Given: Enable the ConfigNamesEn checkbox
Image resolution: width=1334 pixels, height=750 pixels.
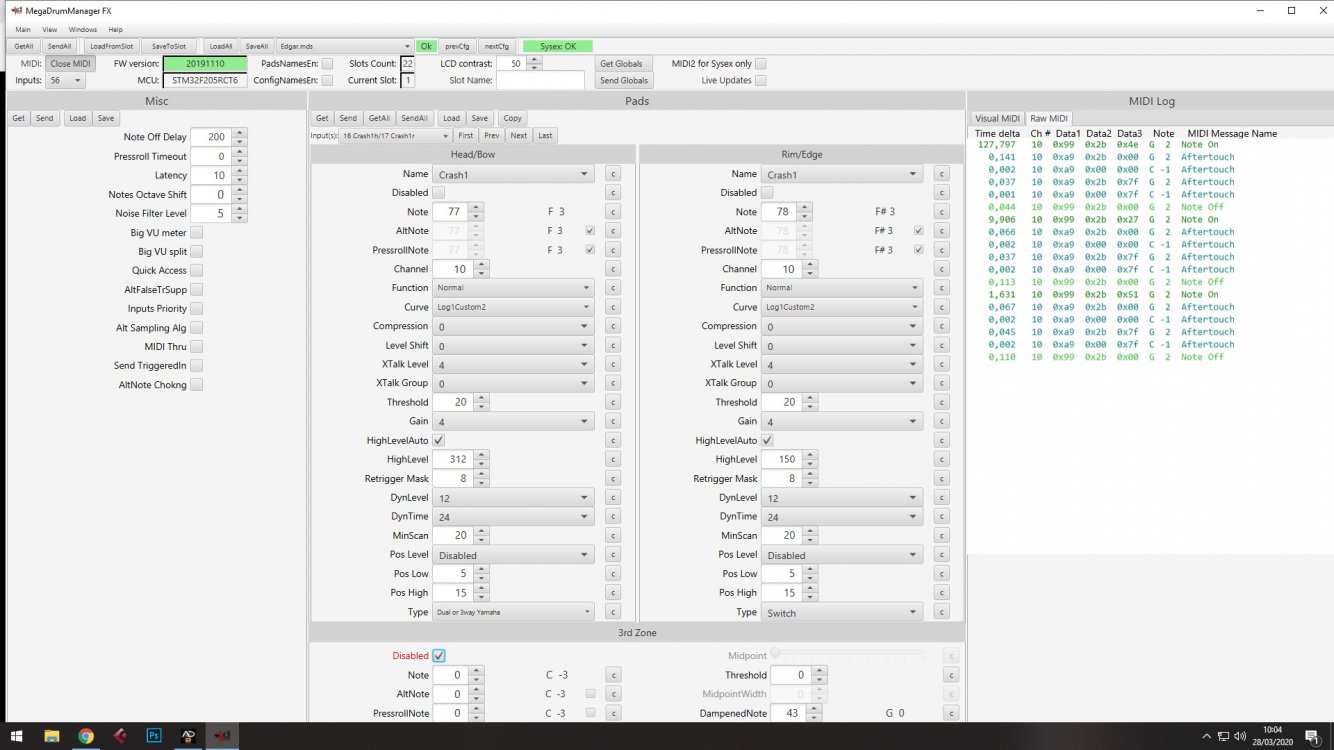Looking at the screenshot, I should point(329,80).
